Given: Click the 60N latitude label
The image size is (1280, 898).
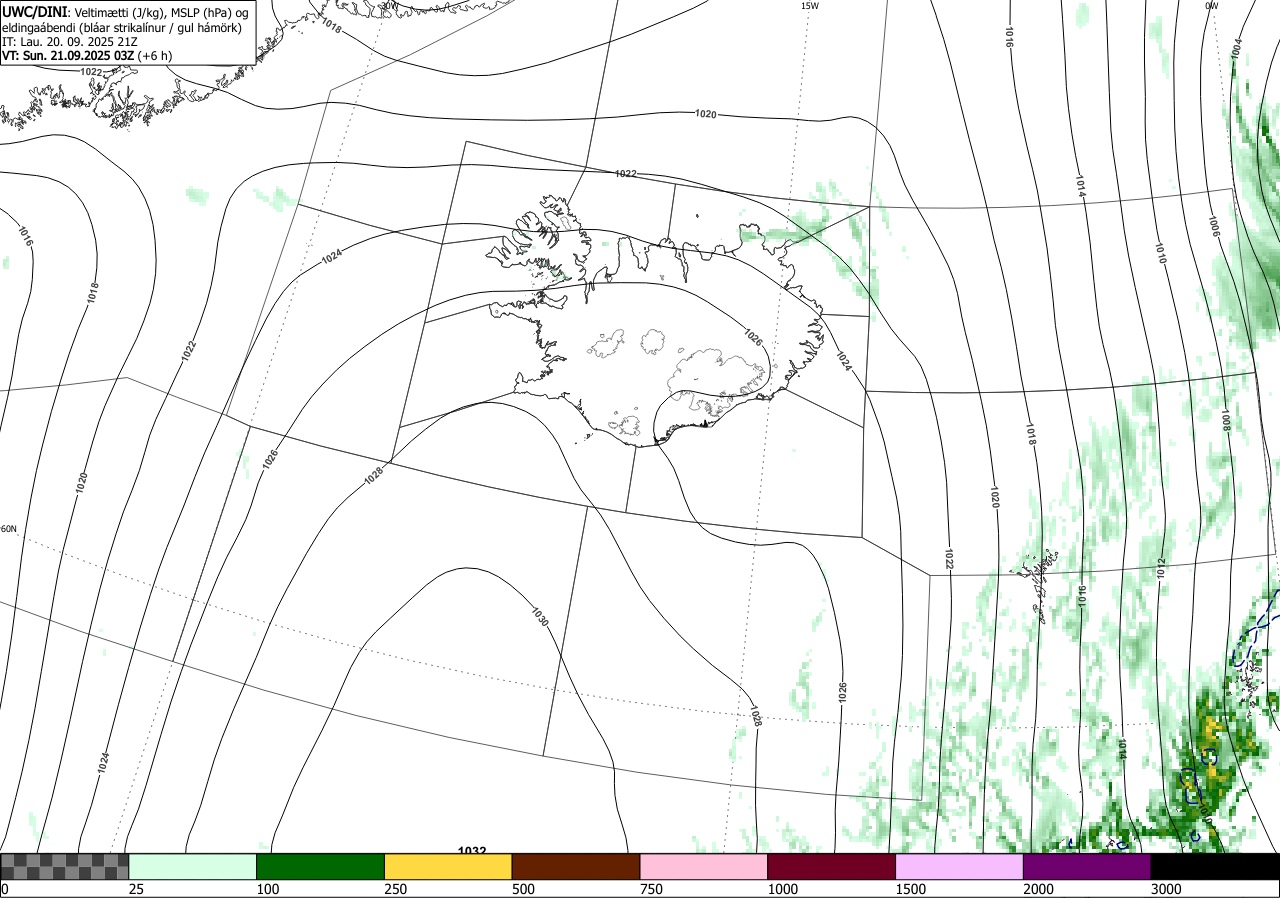Looking at the screenshot, I should (9, 529).
